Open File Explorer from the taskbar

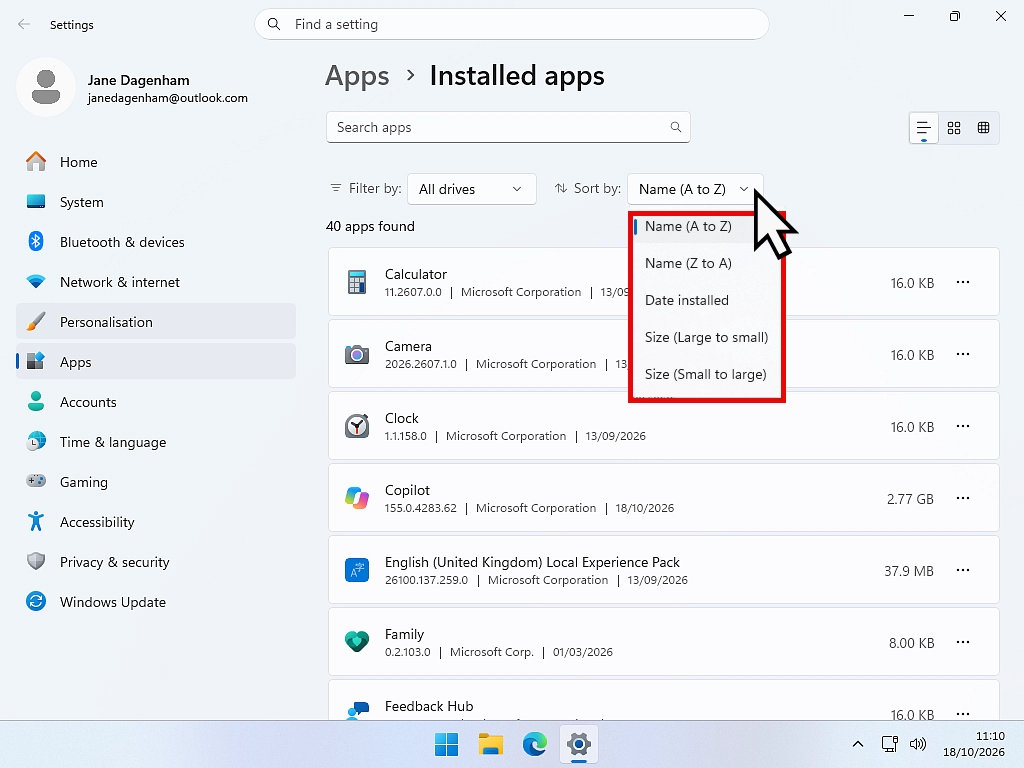[490, 744]
